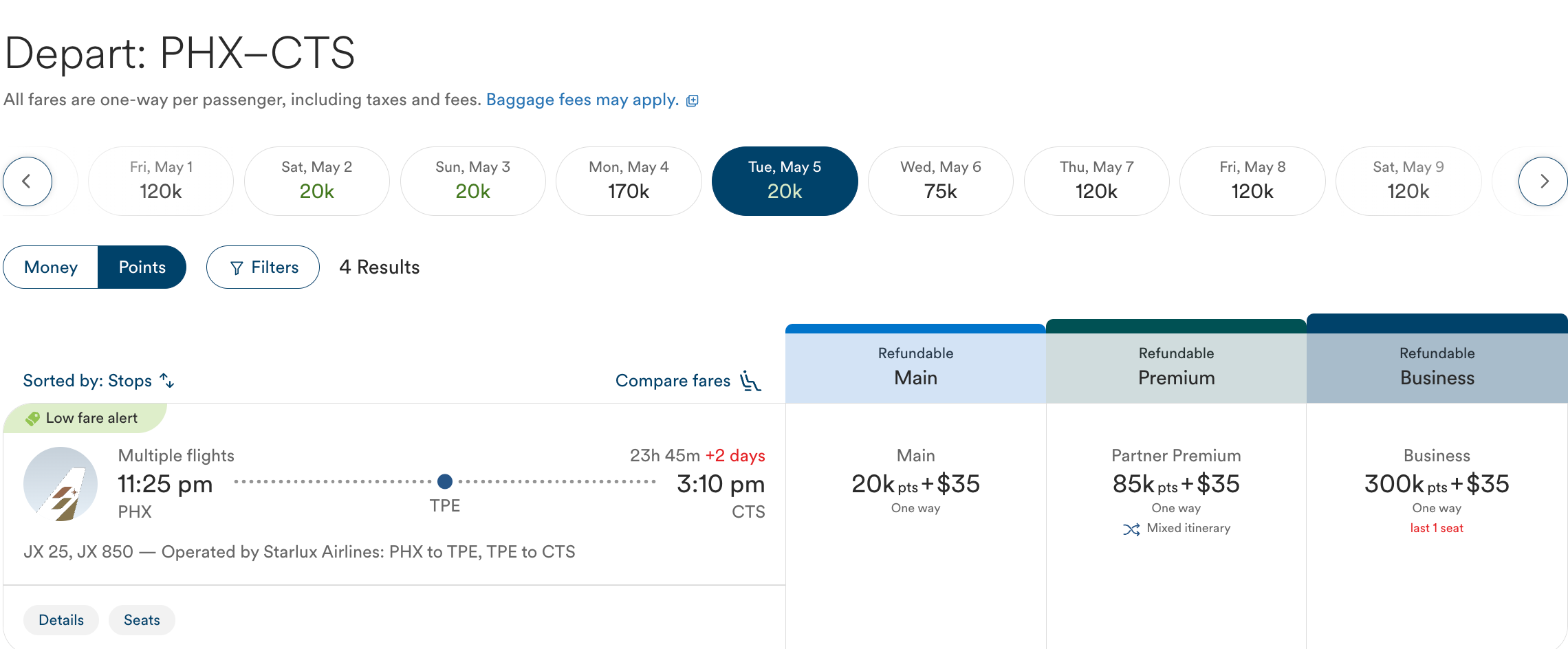The image size is (1568, 649).
Task: Select the Wed, May 6 75k date
Action: [940, 181]
